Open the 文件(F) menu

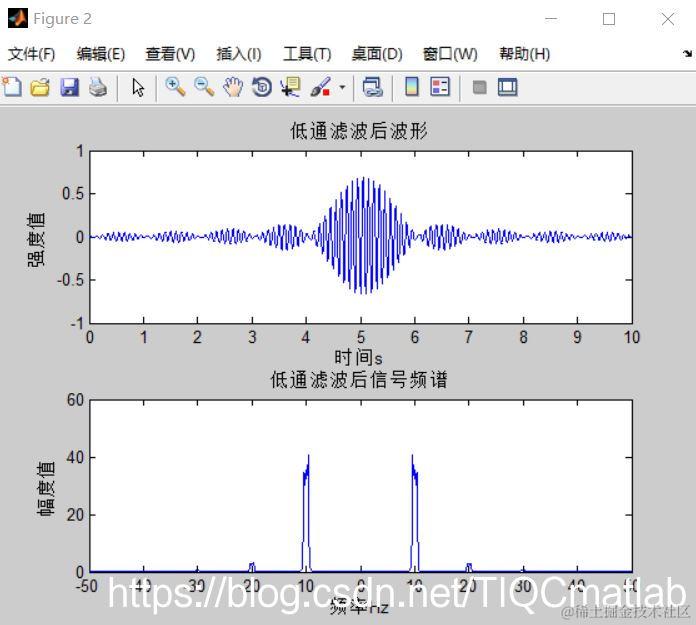tap(32, 54)
